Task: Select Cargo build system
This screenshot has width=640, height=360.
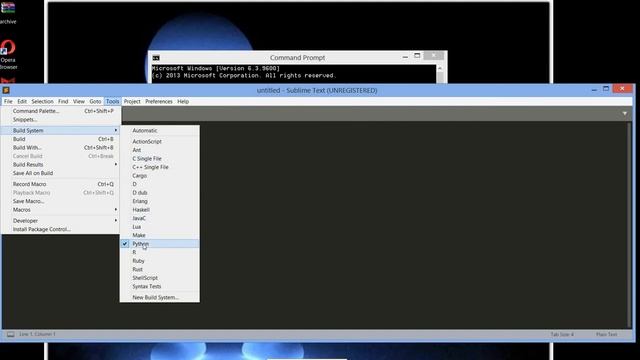Action: (x=160, y=176)
